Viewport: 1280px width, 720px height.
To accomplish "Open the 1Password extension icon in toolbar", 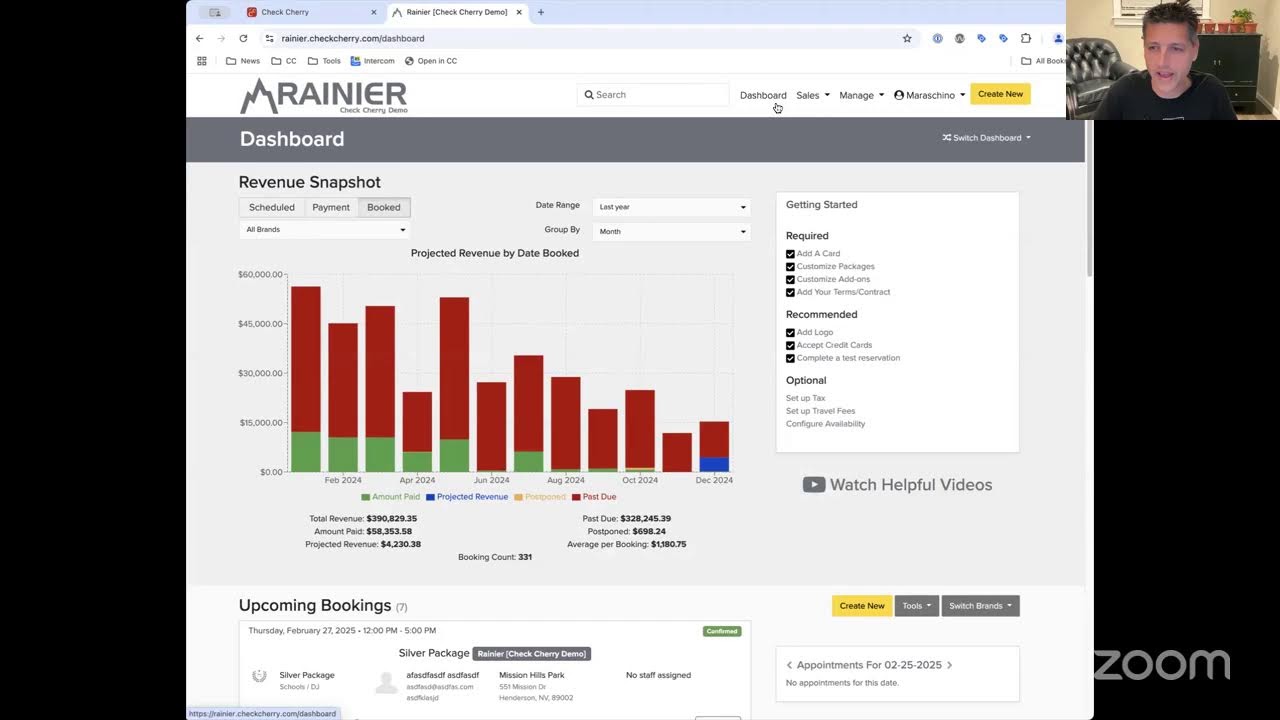I will 937,38.
